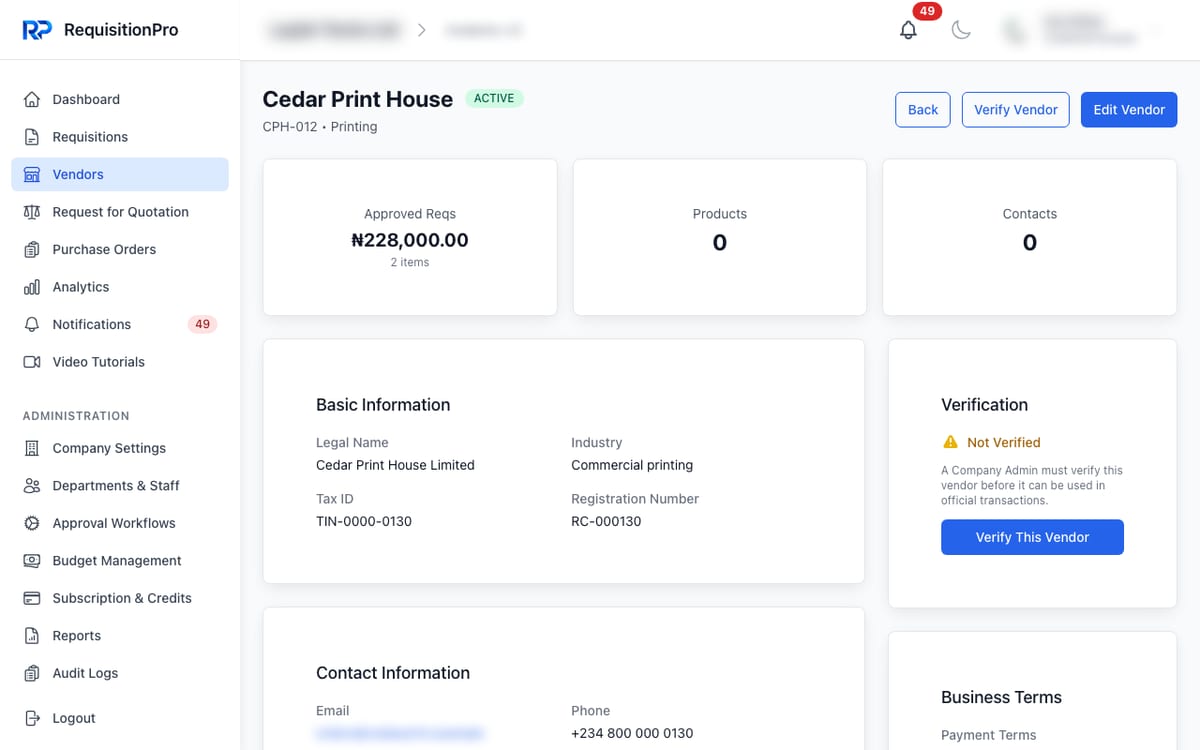Click the Commercial printing industry value
Screen dimensions: 1200x750
click(x=632, y=465)
